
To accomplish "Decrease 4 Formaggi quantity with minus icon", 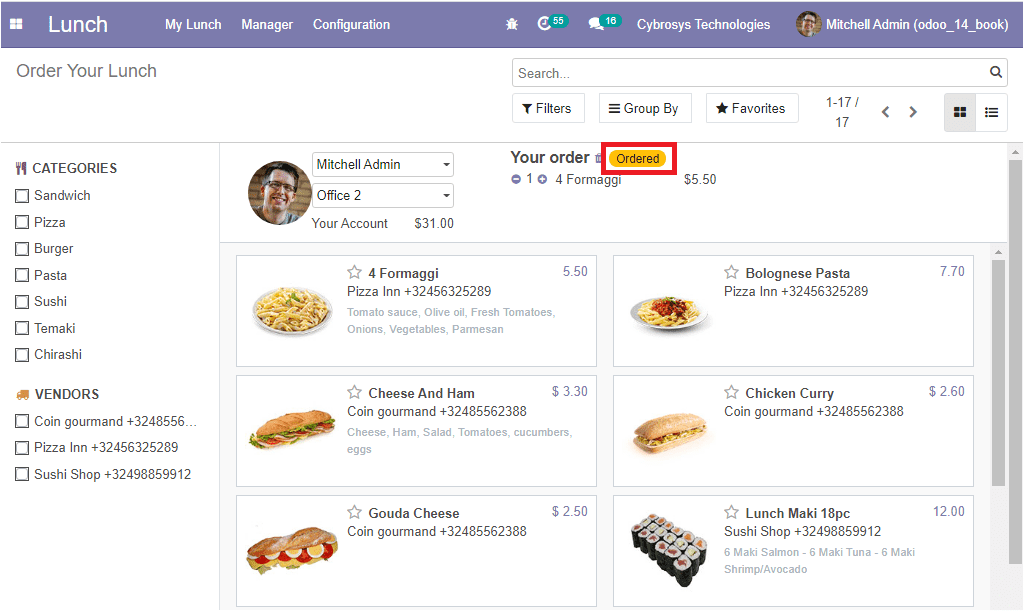I will [x=516, y=179].
